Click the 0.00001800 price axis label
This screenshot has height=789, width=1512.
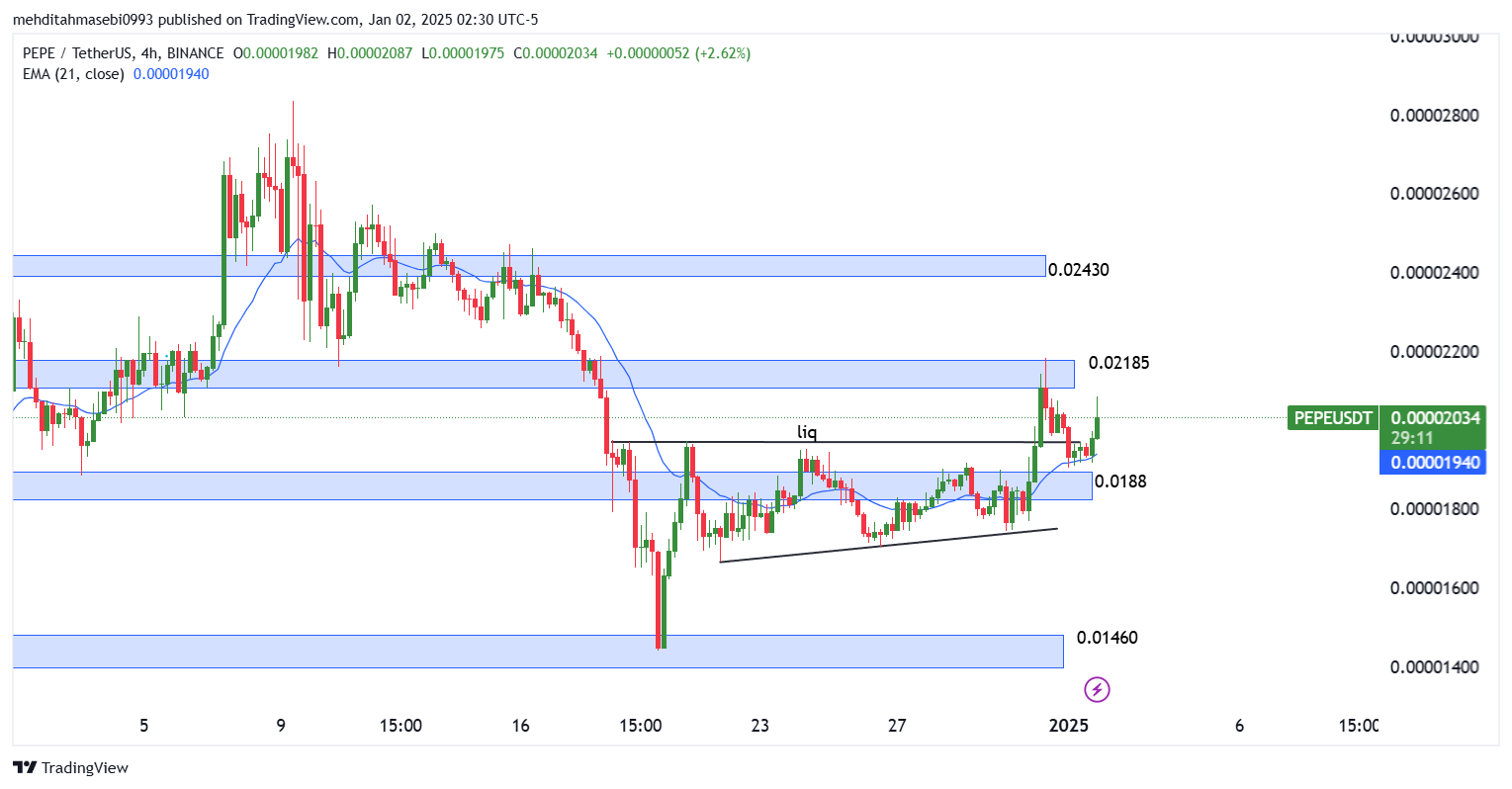click(1435, 509)
